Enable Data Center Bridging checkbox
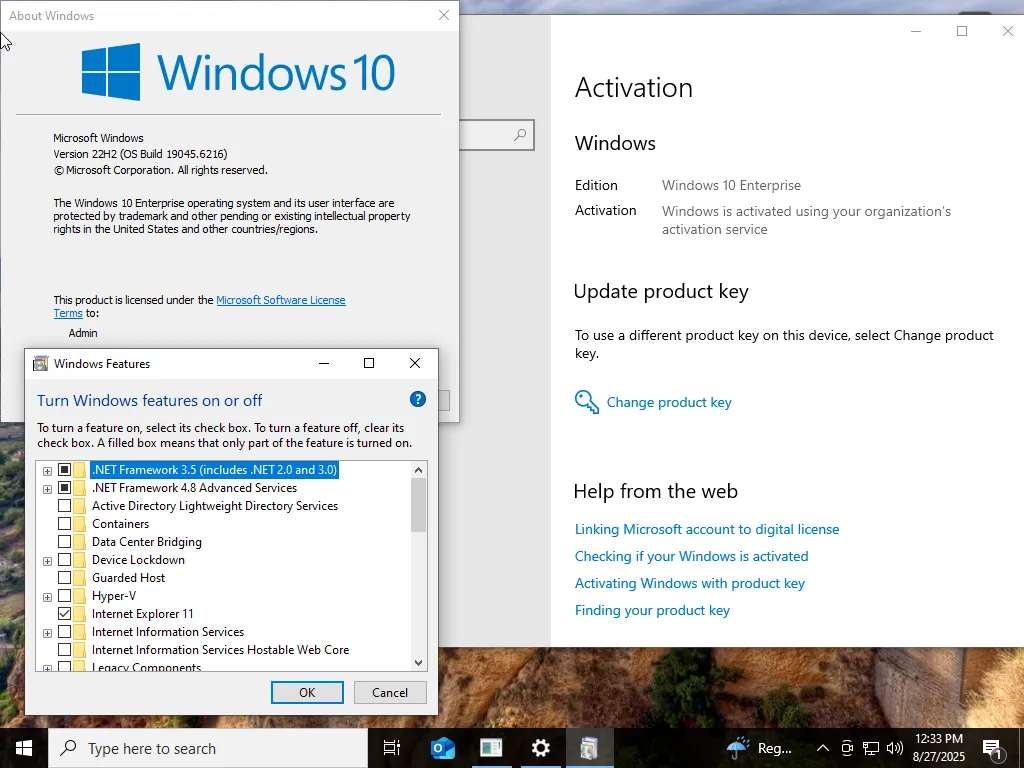The height and width of the screenshot is (768, 1024). (64, 541)
